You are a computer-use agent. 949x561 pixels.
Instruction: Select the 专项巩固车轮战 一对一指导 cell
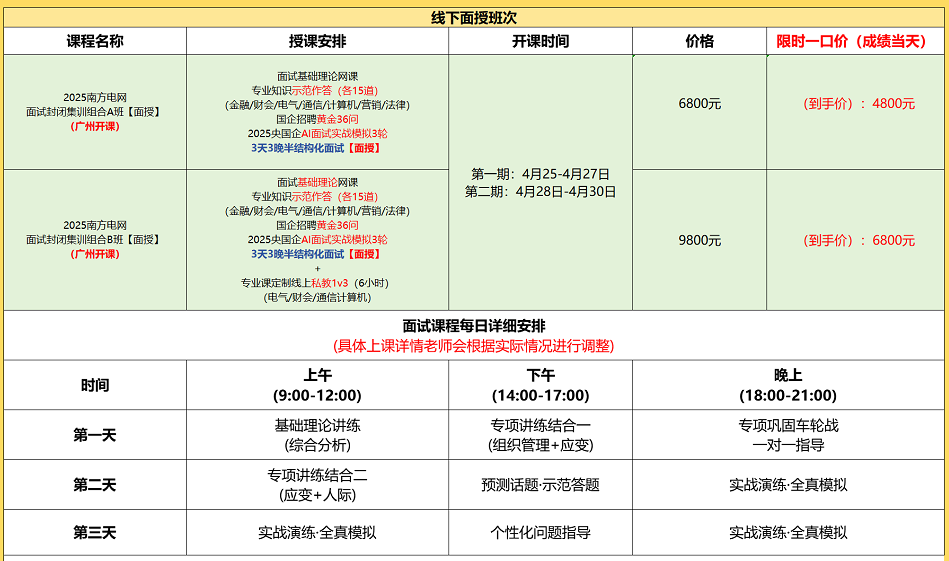pos(788,435)
